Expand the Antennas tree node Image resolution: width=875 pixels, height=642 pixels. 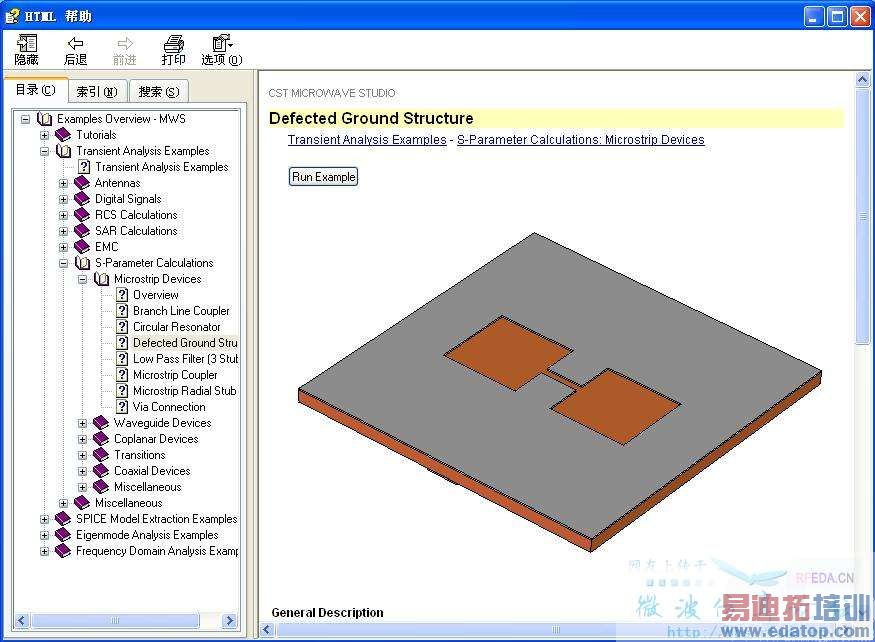pos(63,183)
